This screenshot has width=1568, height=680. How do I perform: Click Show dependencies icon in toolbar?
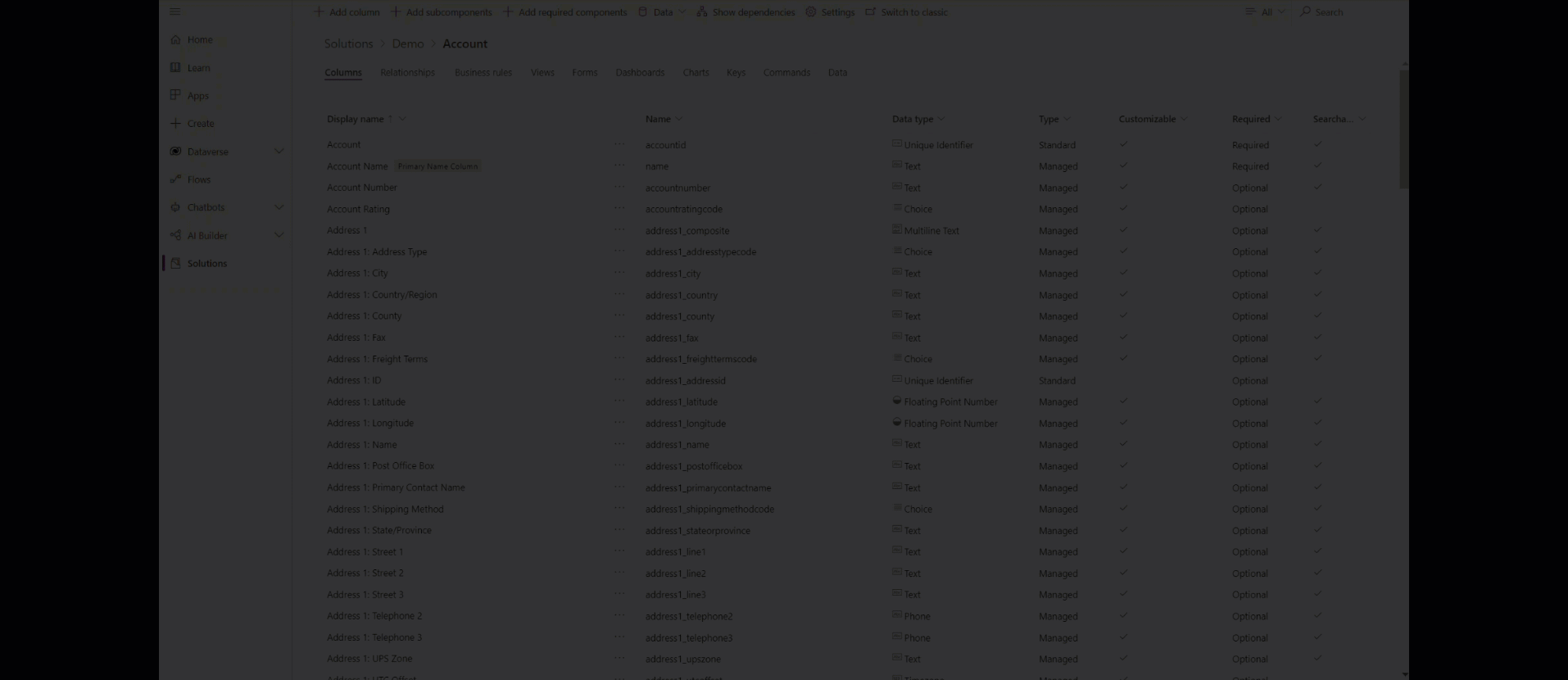tap(702, 12)
